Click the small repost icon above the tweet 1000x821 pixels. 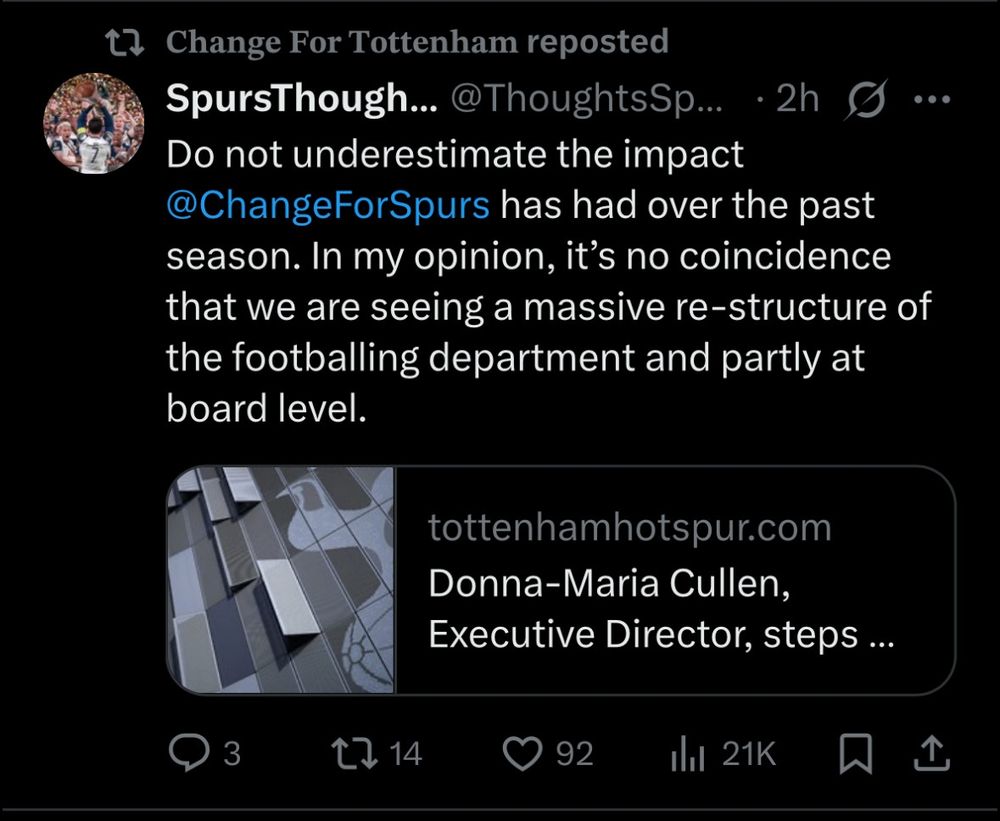127,42
